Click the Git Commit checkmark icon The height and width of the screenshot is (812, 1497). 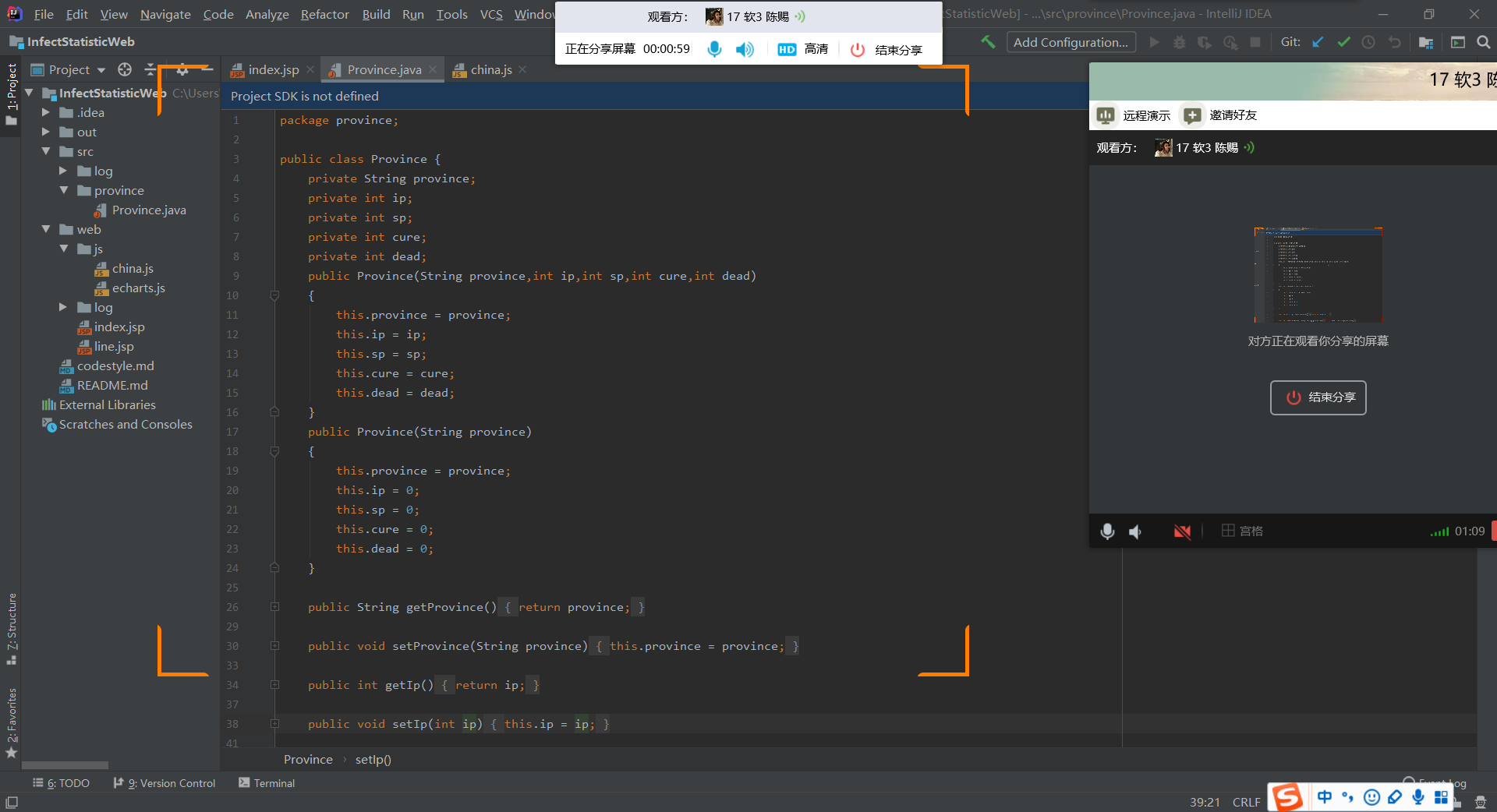(1343, 42)
